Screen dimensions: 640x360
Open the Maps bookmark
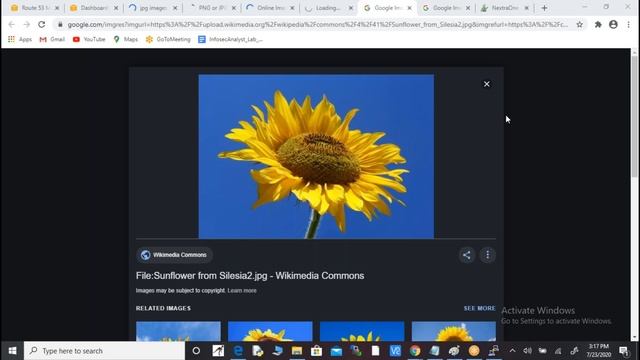pos(125,39)
